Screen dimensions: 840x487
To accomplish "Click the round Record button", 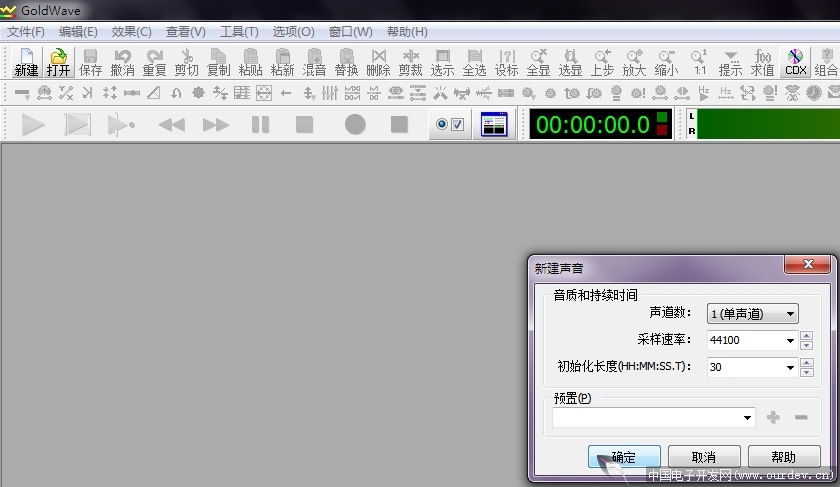I will tap(355, 125).
